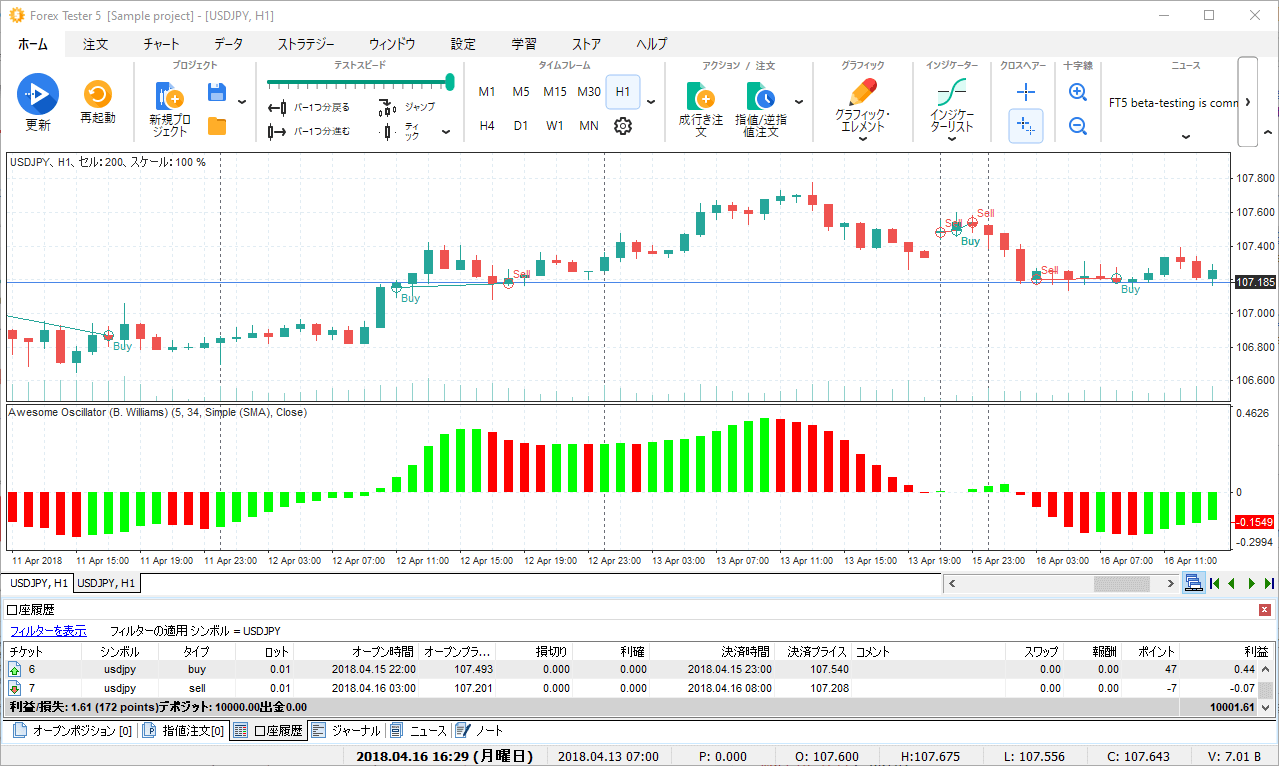
Task: Create a new project with 新規プロジェクト
Action: click(x=168, y=97)
